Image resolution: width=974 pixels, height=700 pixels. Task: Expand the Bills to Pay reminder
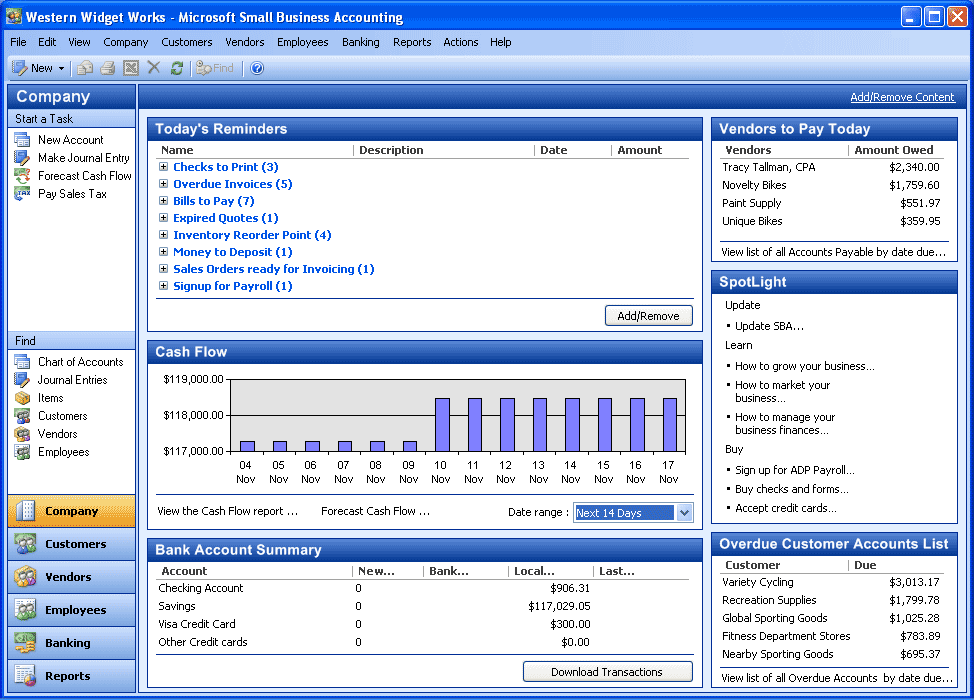coord(163,201)
